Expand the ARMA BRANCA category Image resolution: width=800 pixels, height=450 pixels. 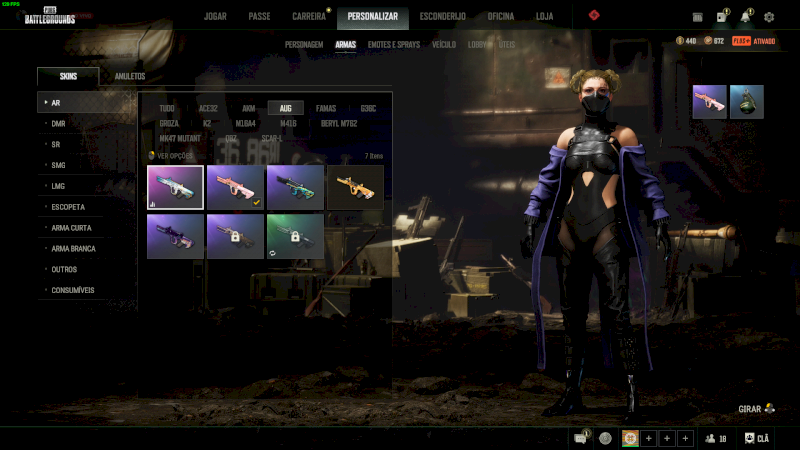click(x=87, y=249)
